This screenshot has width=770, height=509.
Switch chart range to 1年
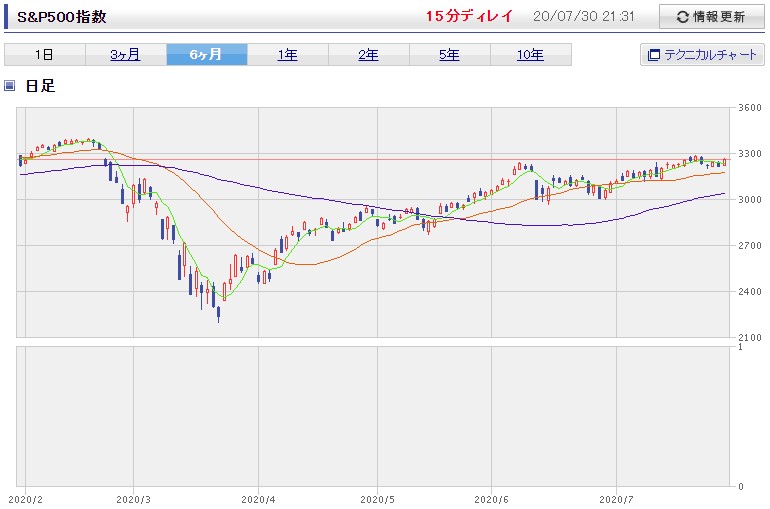[288, 54]
